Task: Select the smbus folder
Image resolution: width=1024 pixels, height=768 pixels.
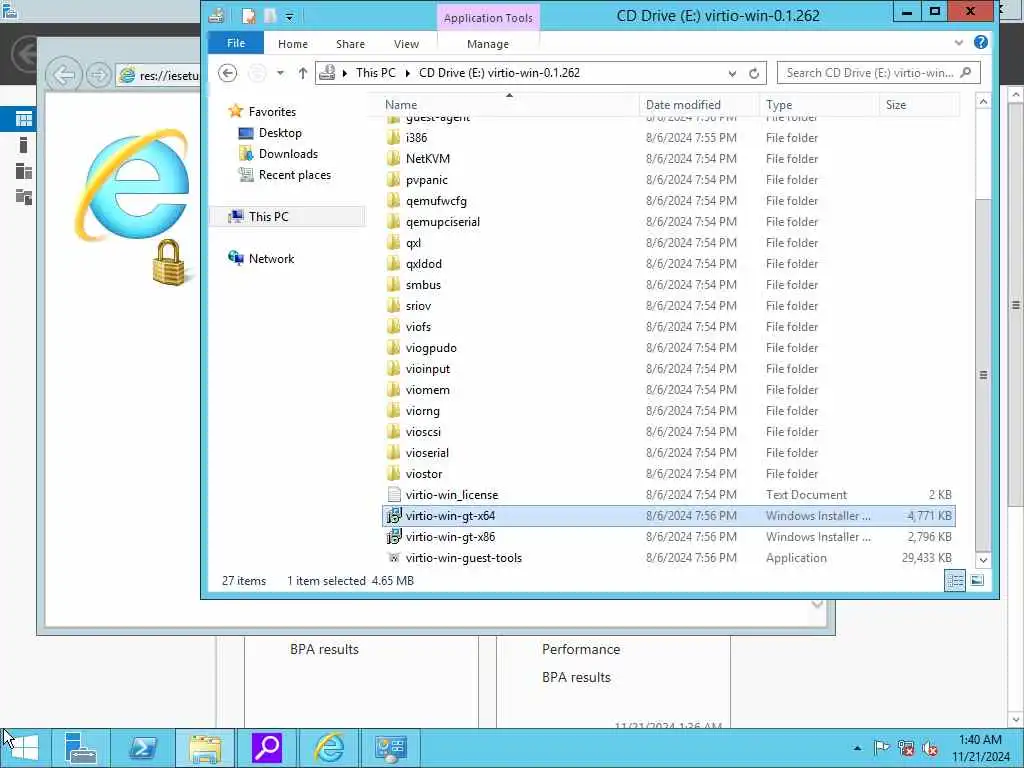Action: point(423,285)
